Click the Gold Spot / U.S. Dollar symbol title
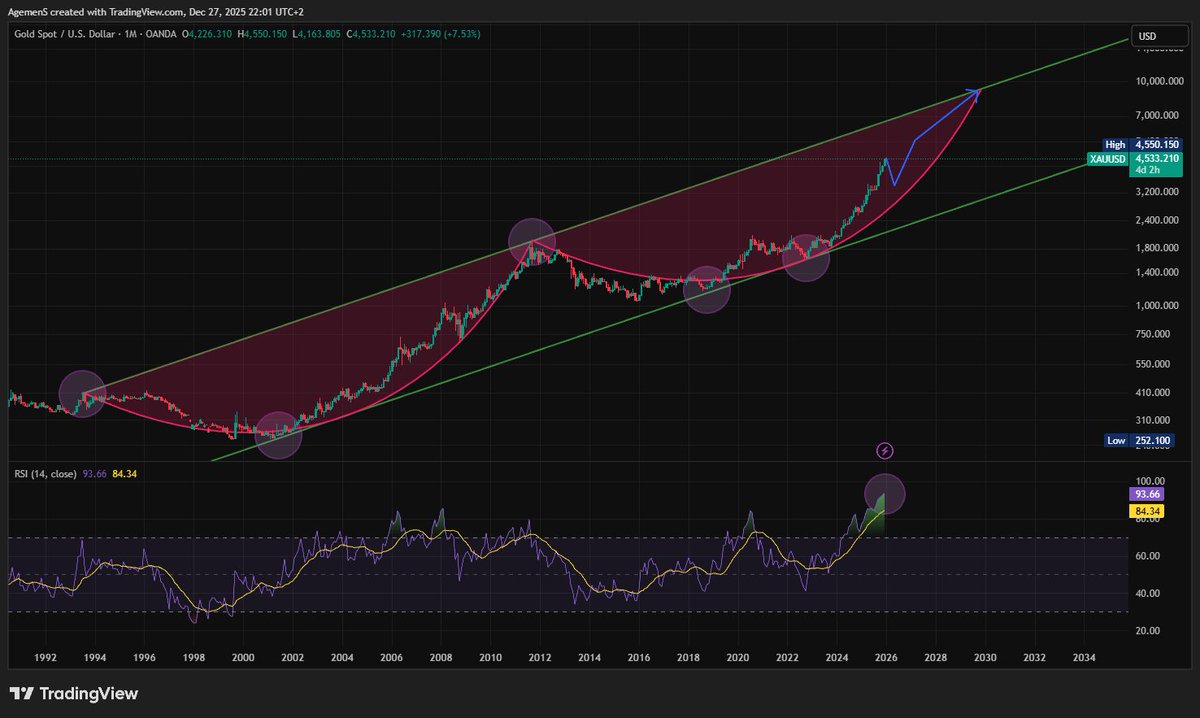This screenshot has height=718, width=1200. point(66,33)
